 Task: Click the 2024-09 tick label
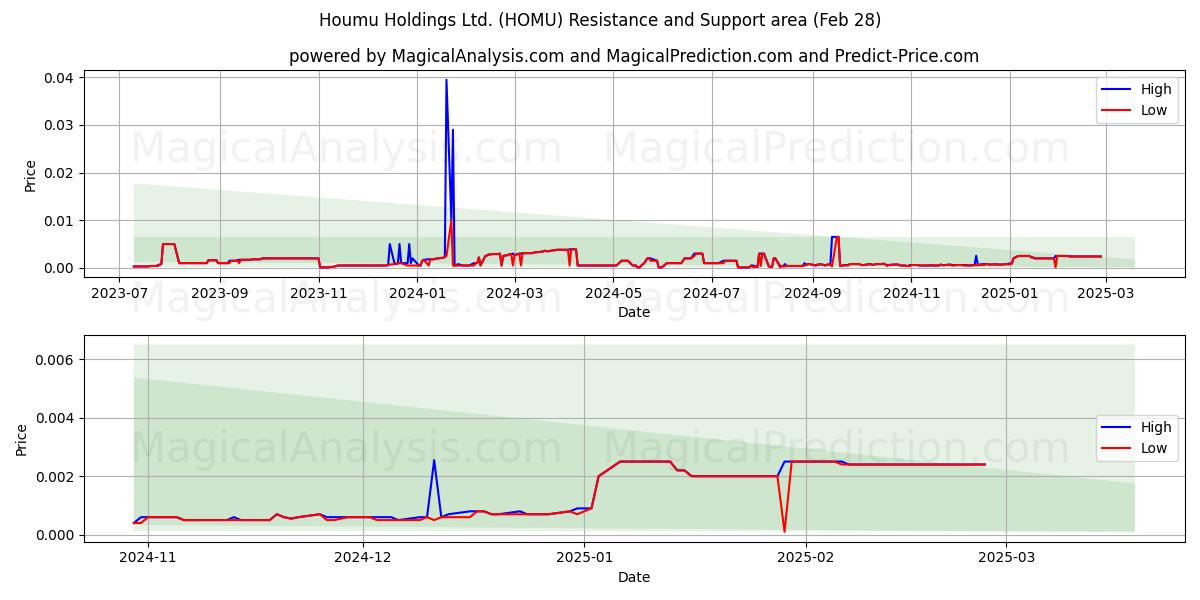pos(813,293)
